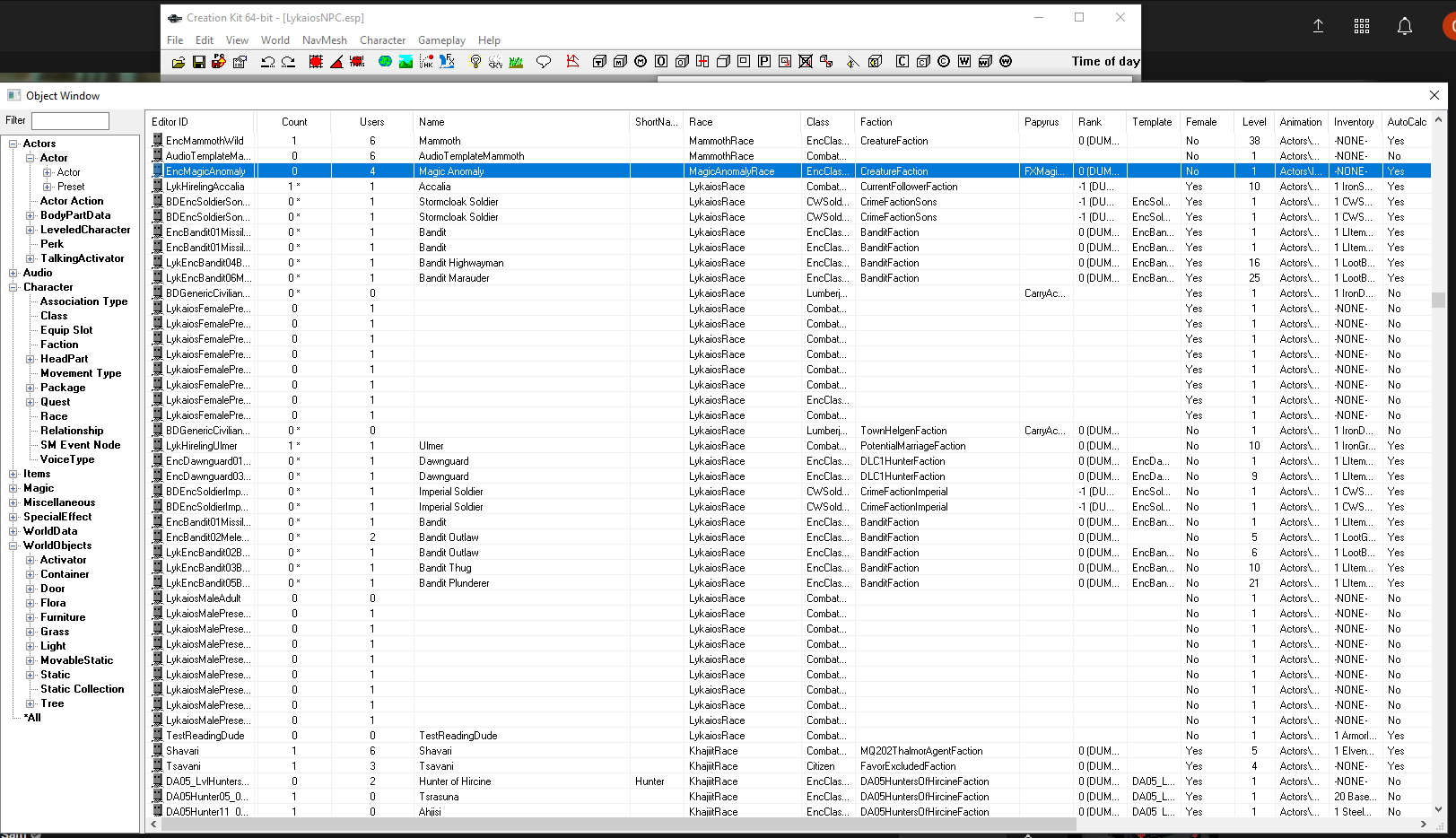Screen dimensions: 1456x838
Task: Sort by Editor ID column header
Action: tap(201, 122)
